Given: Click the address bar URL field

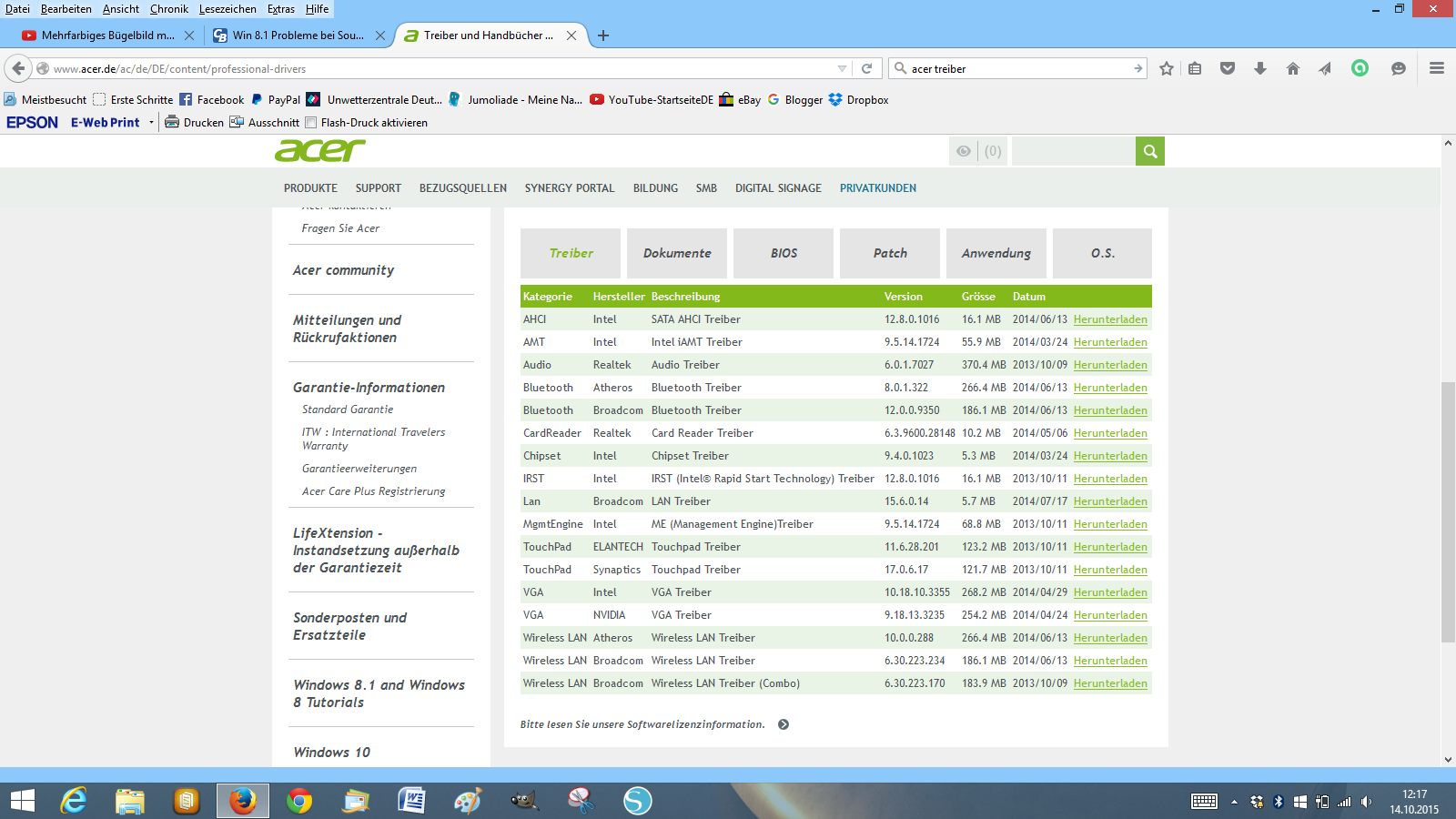Looking at the screenshot, I should point(443,68).
